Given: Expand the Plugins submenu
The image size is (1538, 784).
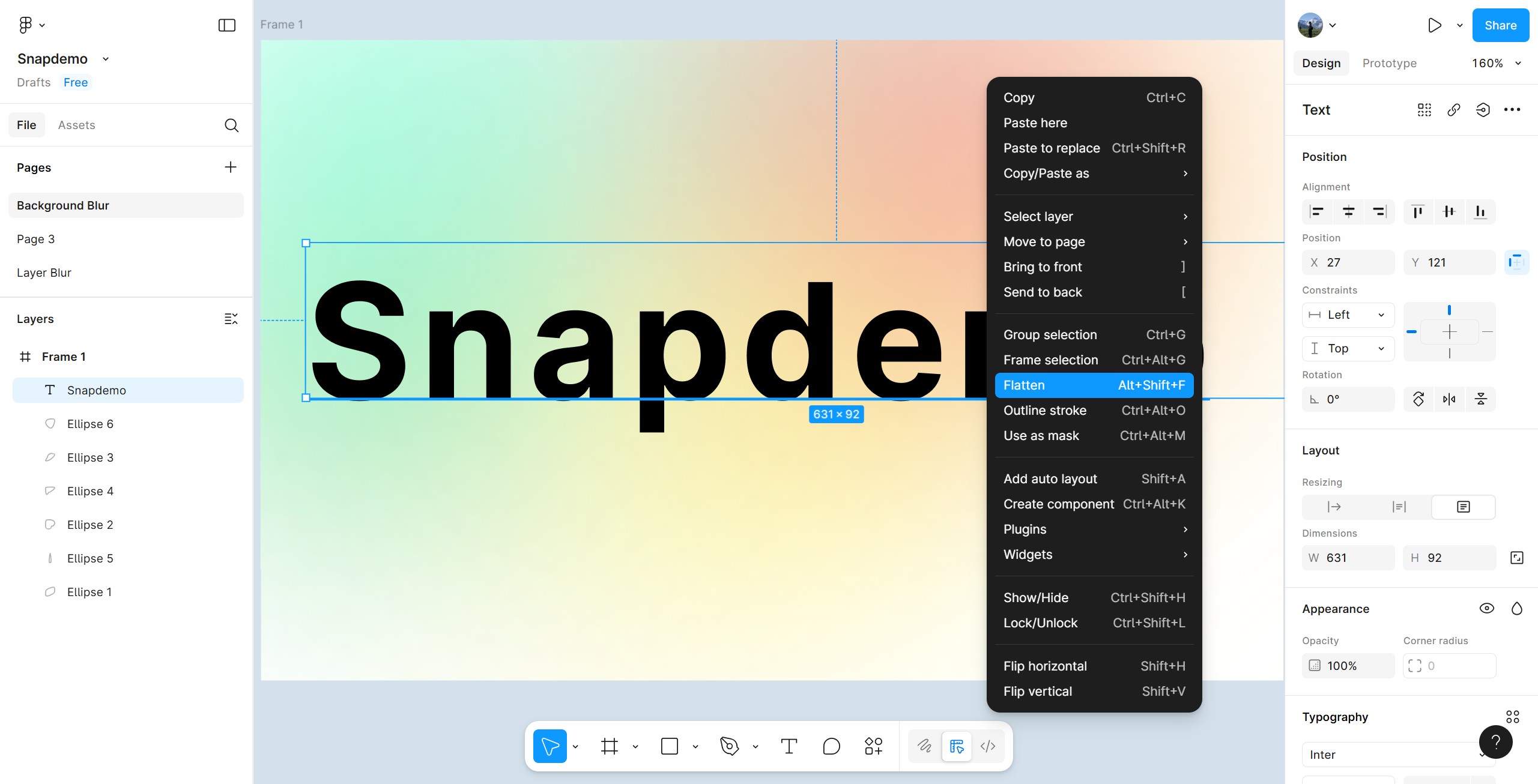Looking at the screenshot, I should tap(1094, 529).
